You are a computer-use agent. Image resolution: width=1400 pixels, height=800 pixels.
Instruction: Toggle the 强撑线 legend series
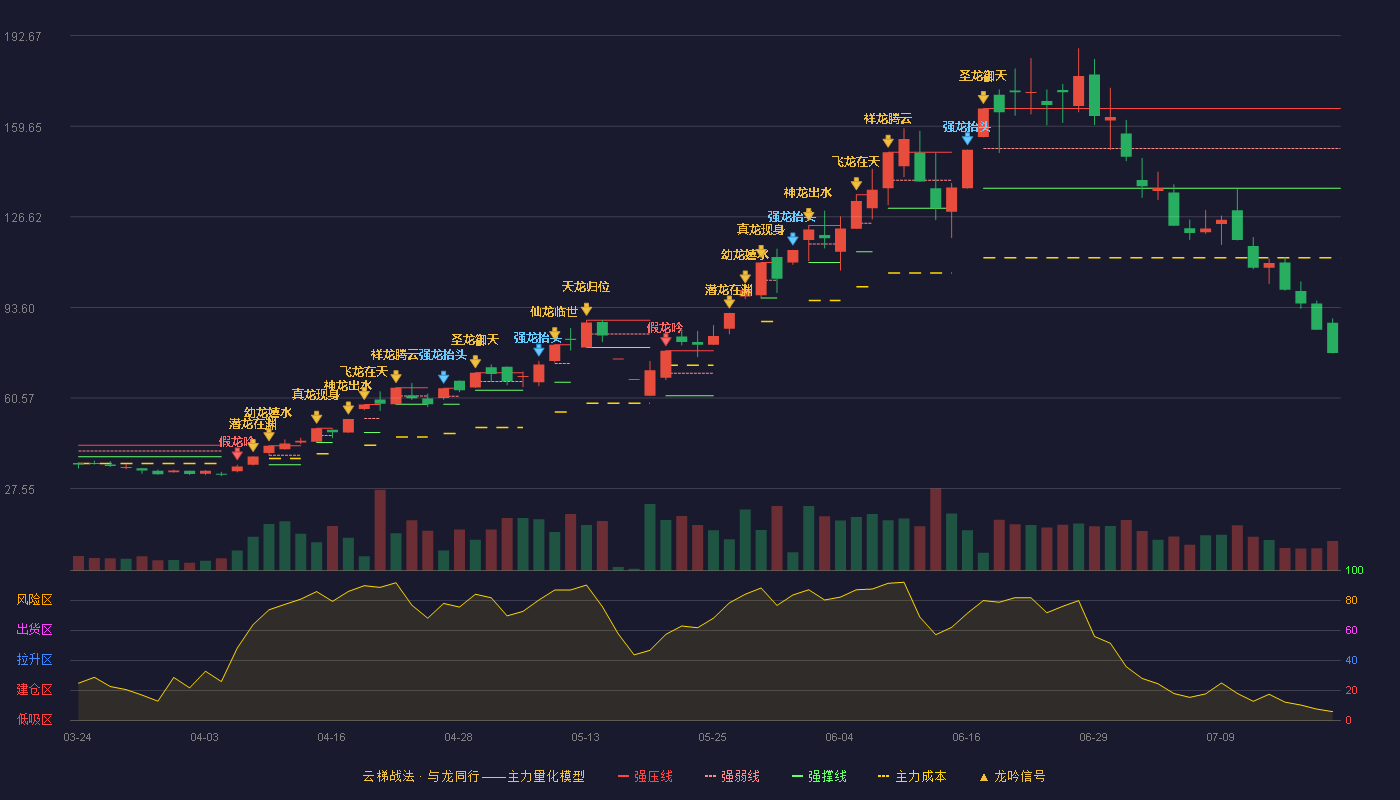click(819, 776)
